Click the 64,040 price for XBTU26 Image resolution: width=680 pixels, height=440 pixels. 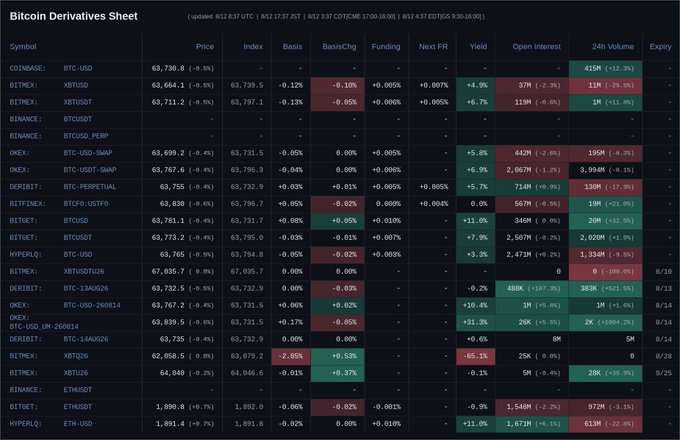tap(172, 373)
